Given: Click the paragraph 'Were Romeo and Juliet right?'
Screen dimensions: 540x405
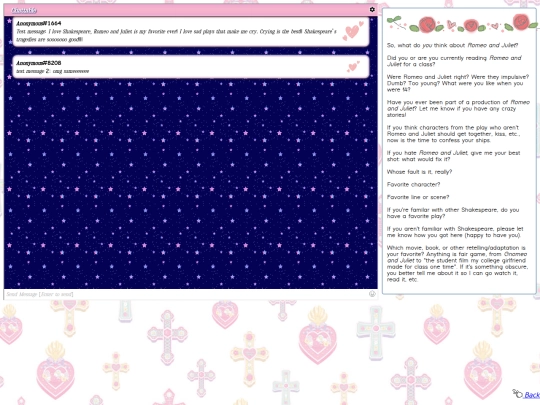Looking at the screenshot, I should click(457, 83).
